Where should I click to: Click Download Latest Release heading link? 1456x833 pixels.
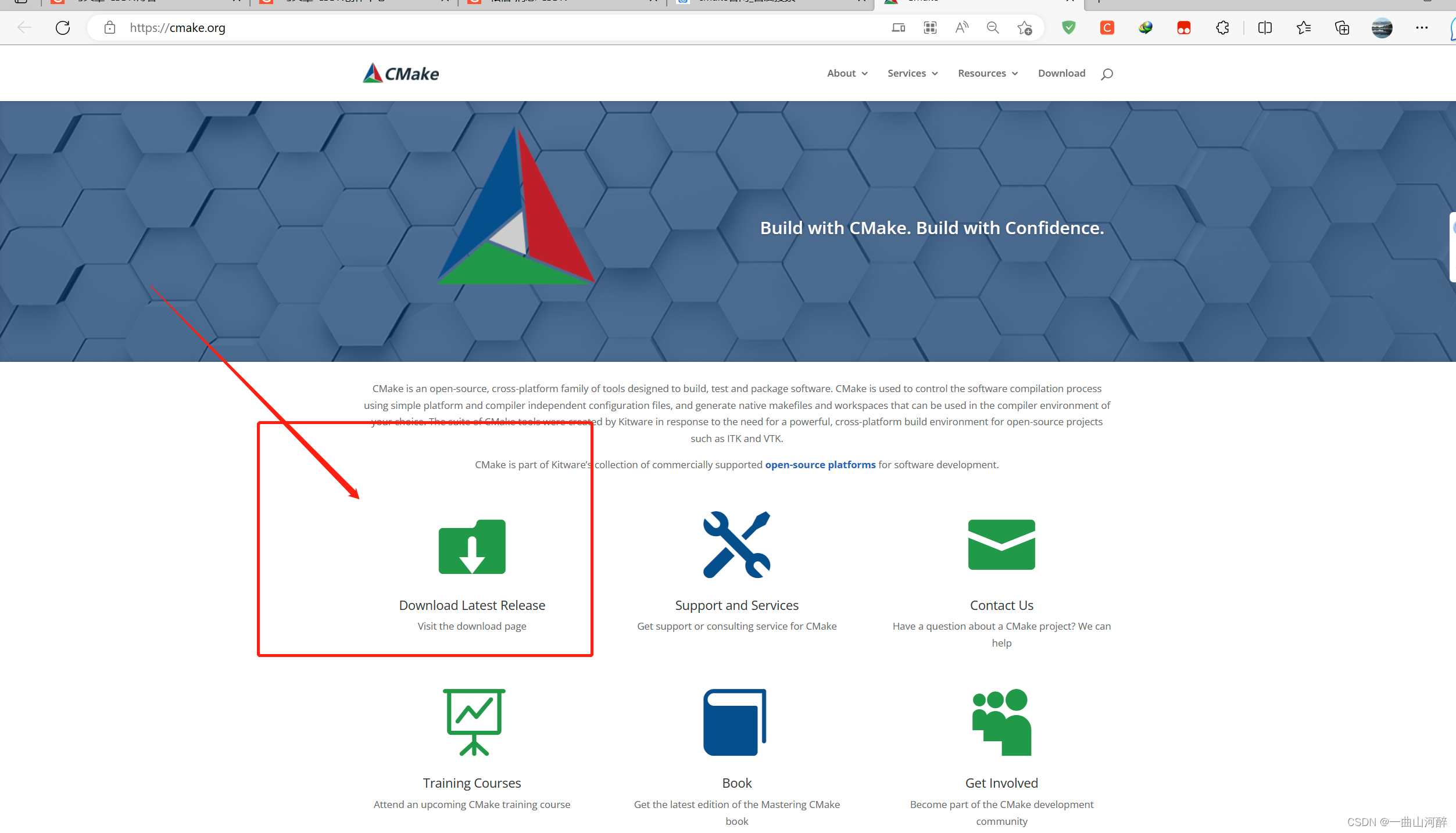point(471,605)
